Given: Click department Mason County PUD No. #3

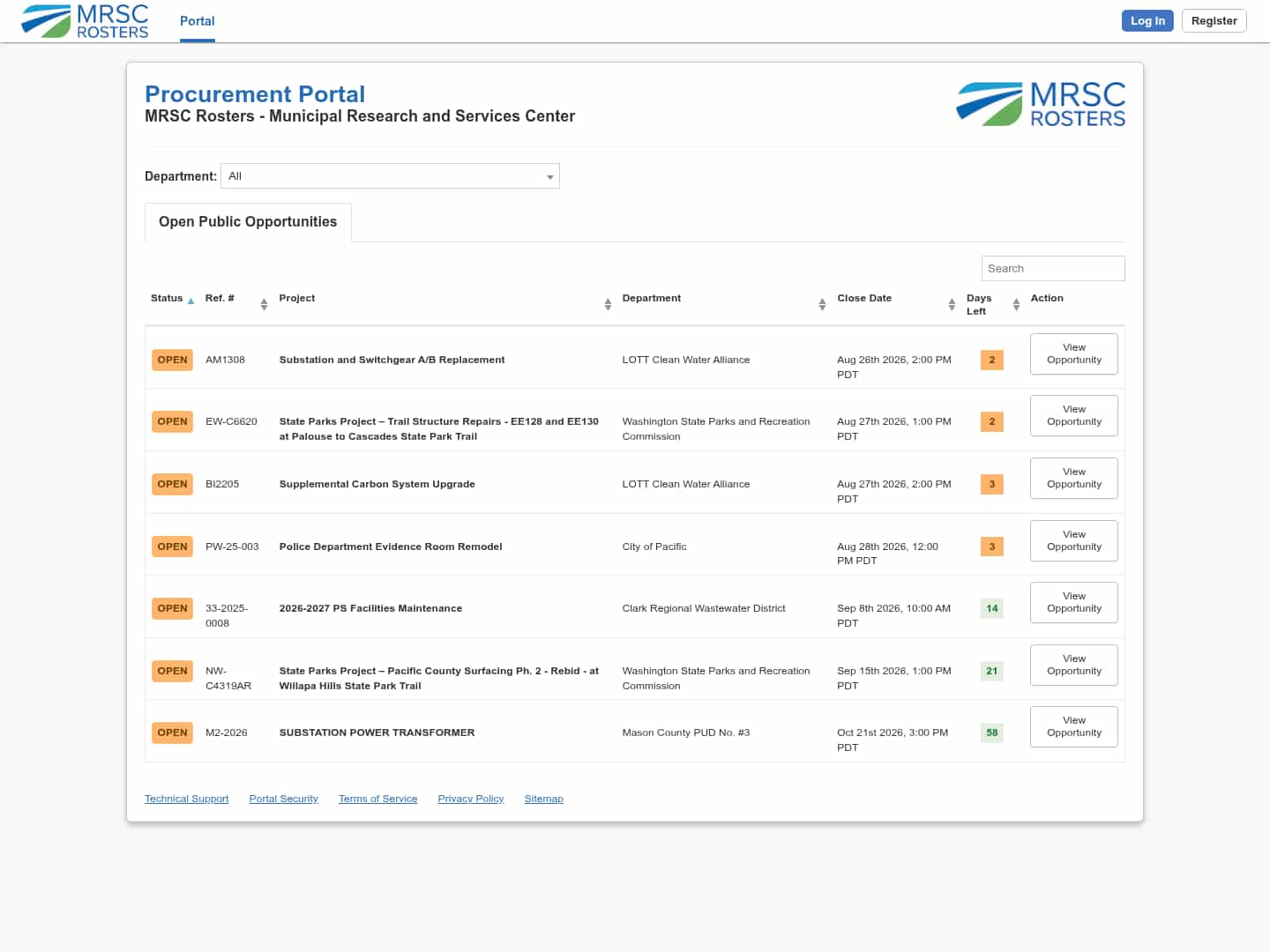Looking at the screenshot, I should click(x=686, y=733).
